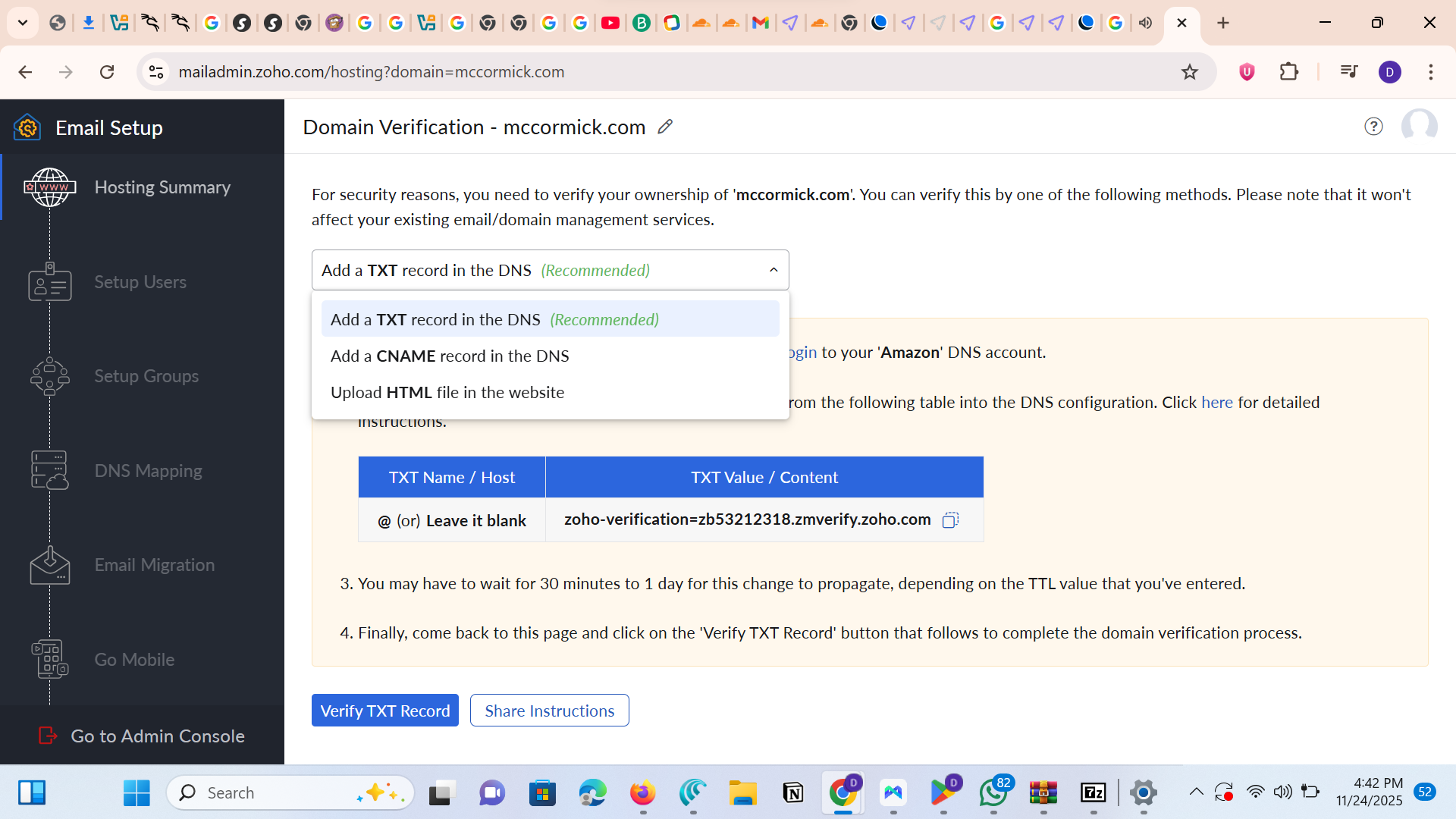
Task: Bookmark this page with the star icon
Action: pos(1190,72)
